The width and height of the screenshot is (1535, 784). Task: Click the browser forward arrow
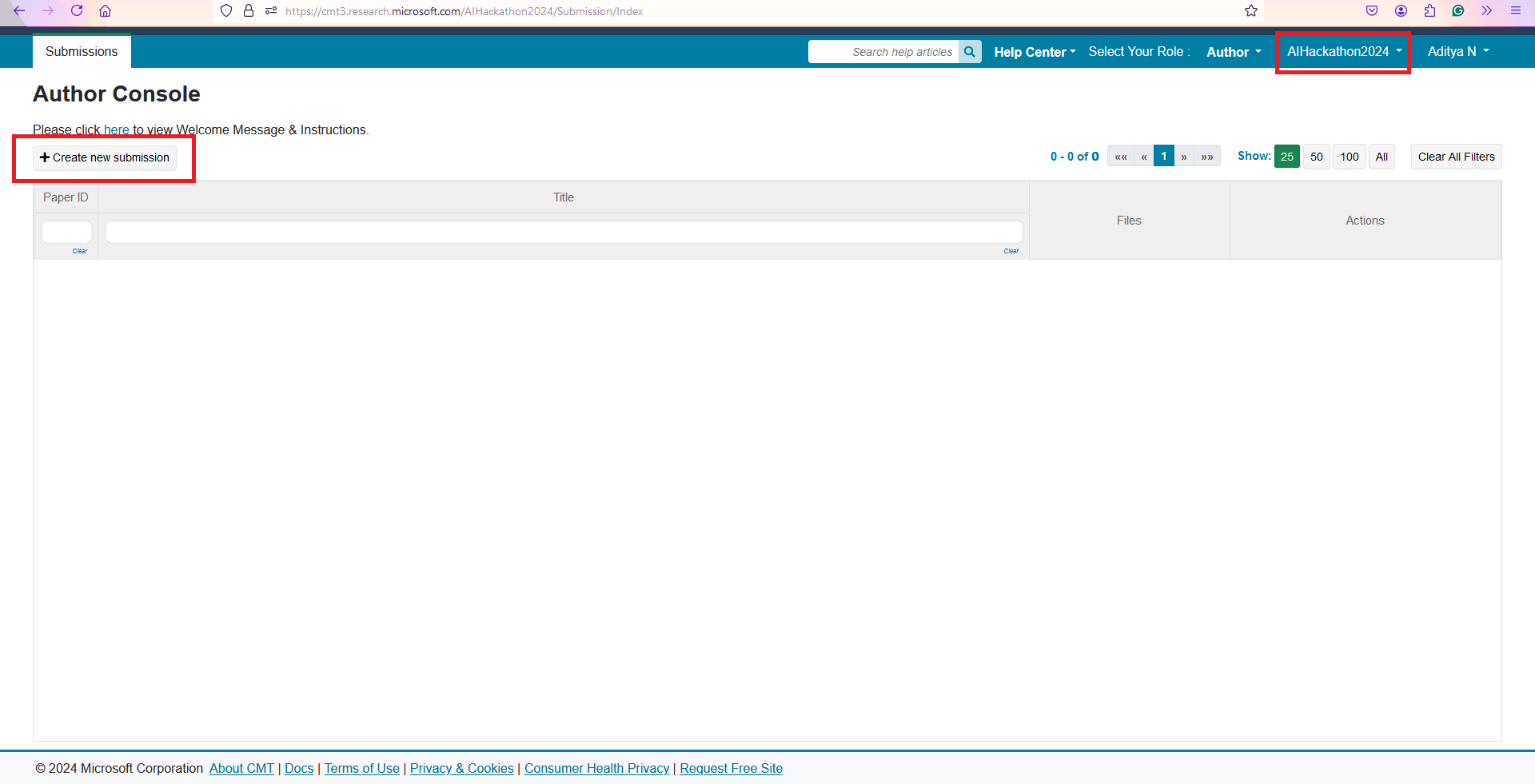click(48, 11)
